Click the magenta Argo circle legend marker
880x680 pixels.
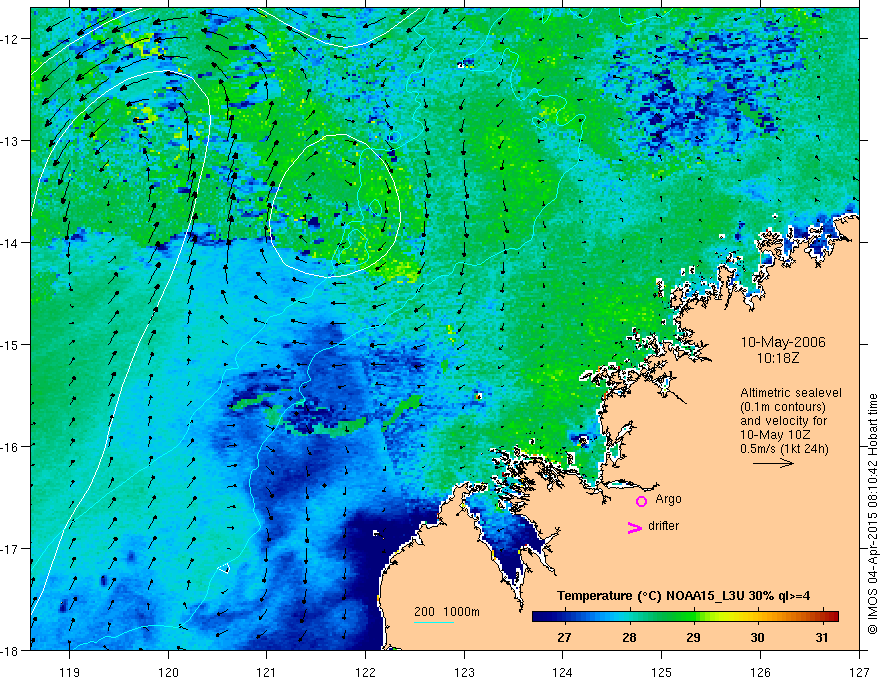click(641, 501)
